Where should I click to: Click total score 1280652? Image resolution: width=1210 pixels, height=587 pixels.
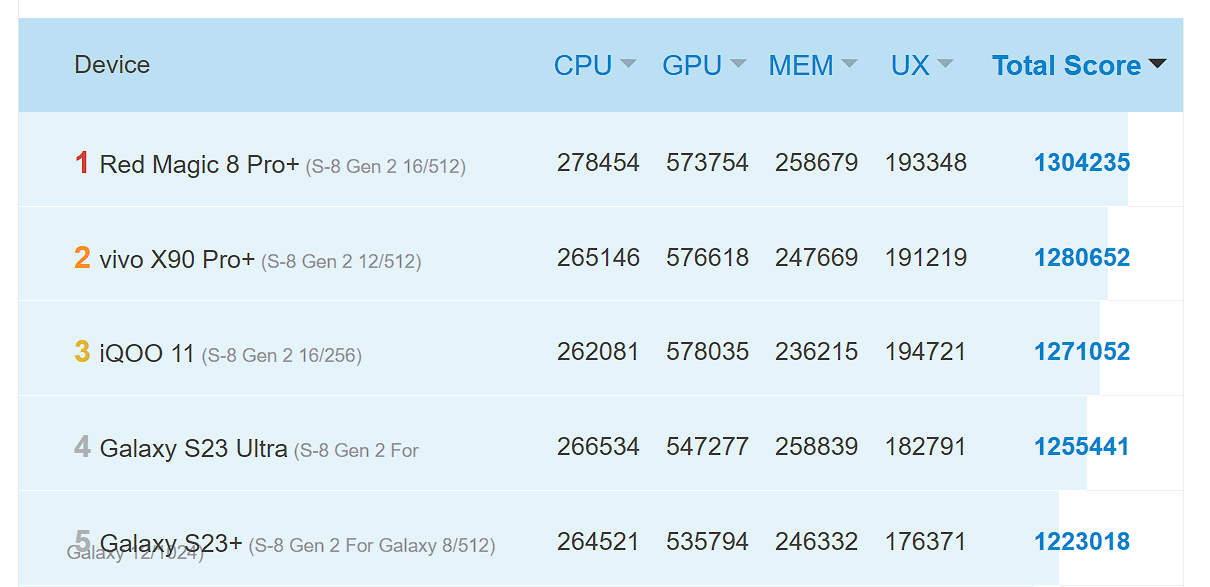pyautogui.click(x=1082, y=257)
